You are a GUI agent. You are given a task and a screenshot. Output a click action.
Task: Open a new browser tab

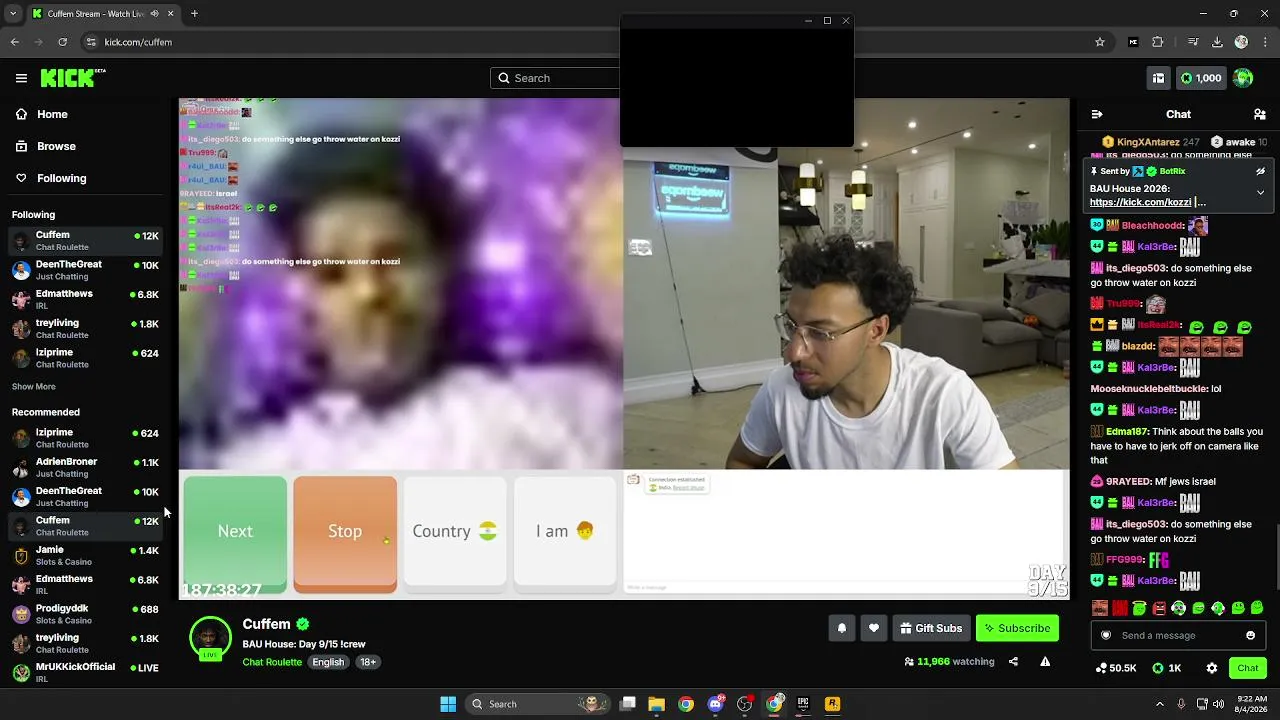(194, 14)
